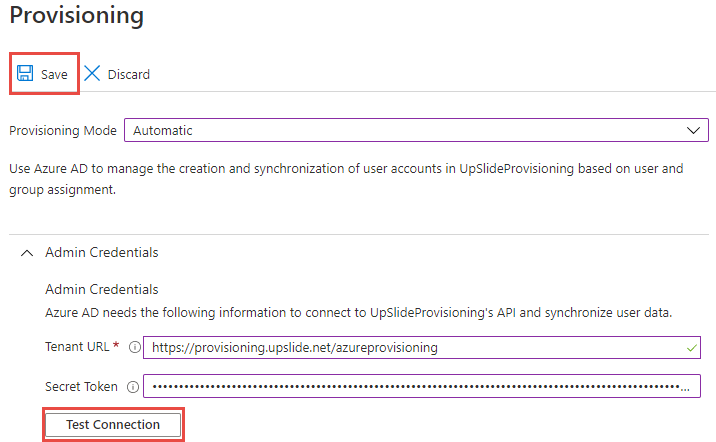716x442 pixels.
Task: Click the Save label in the toolbar
Action: (x=54, y=74)
